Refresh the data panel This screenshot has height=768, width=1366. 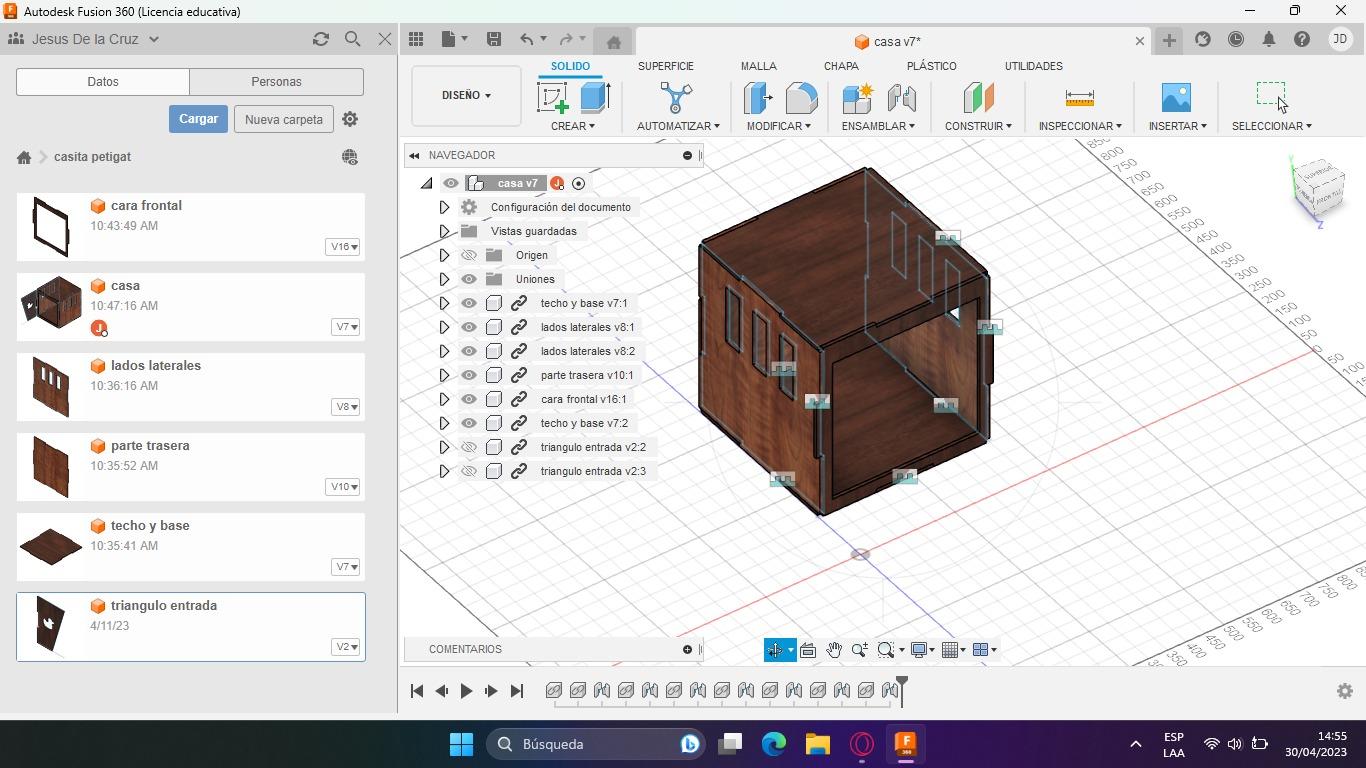pyautogui.click(x=321, y=39)
